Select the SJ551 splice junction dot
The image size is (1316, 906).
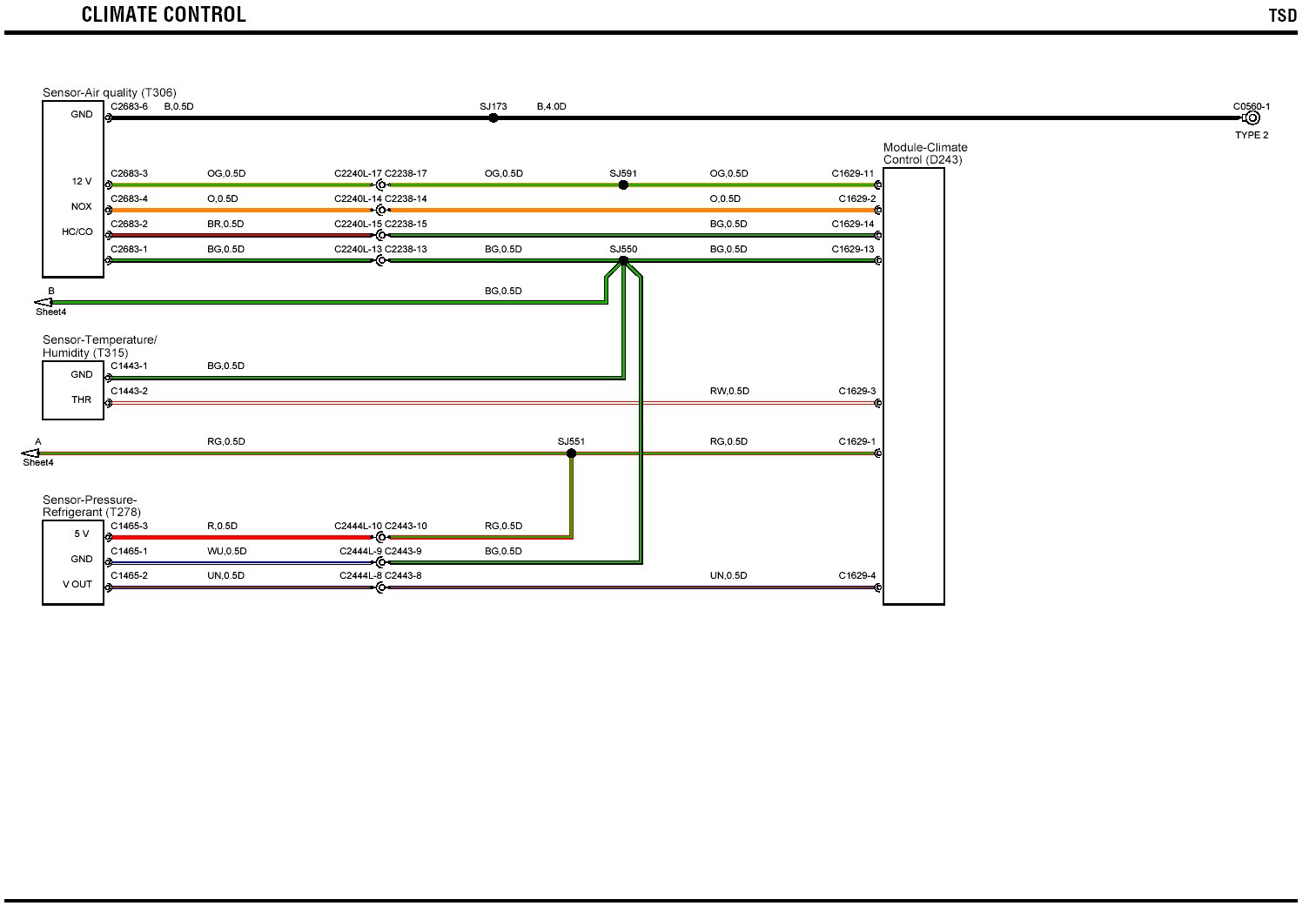coord(571,453)
